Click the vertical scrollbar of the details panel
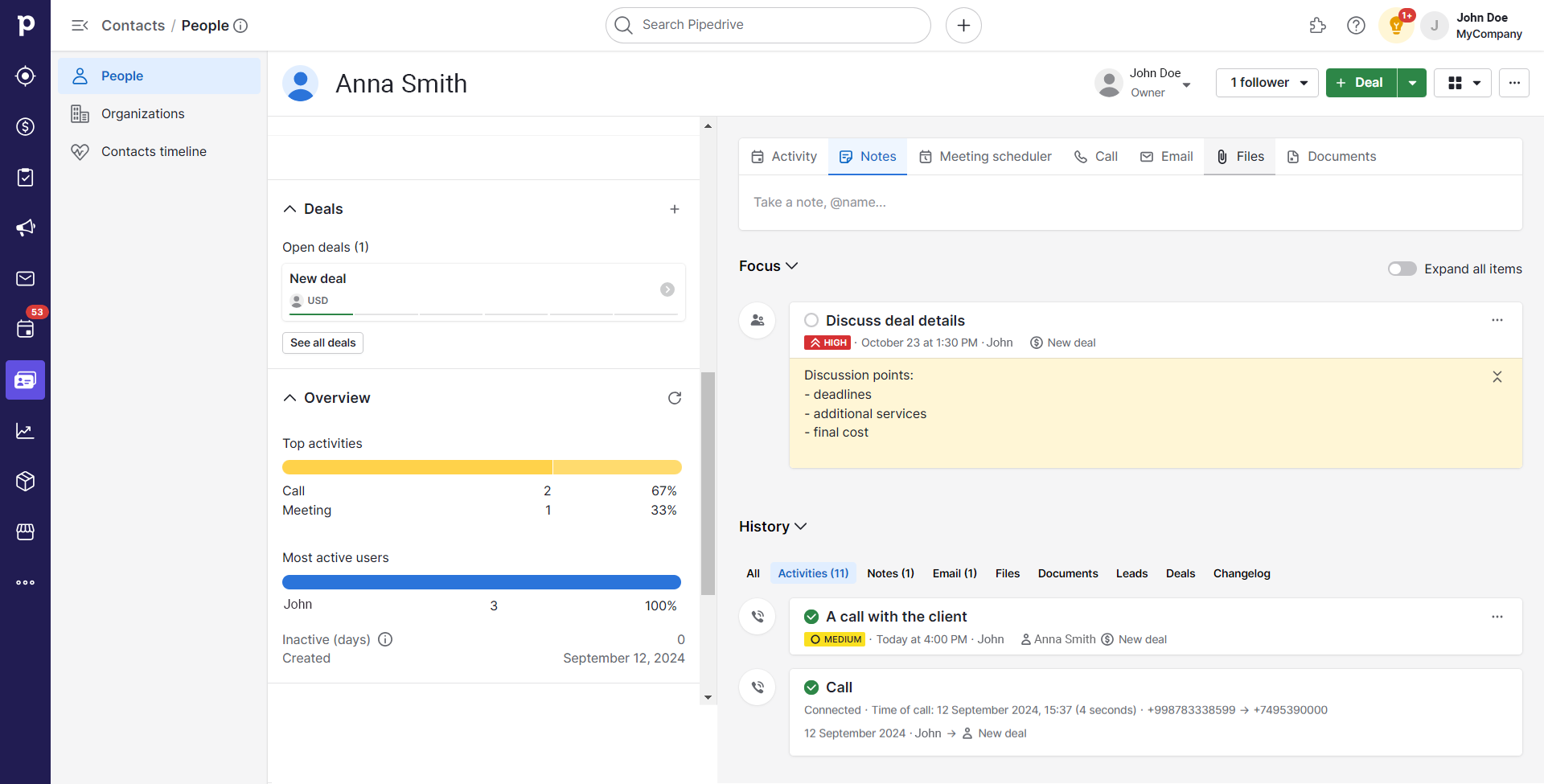This screenshot has width=1544, height=784. pos(708,482)
